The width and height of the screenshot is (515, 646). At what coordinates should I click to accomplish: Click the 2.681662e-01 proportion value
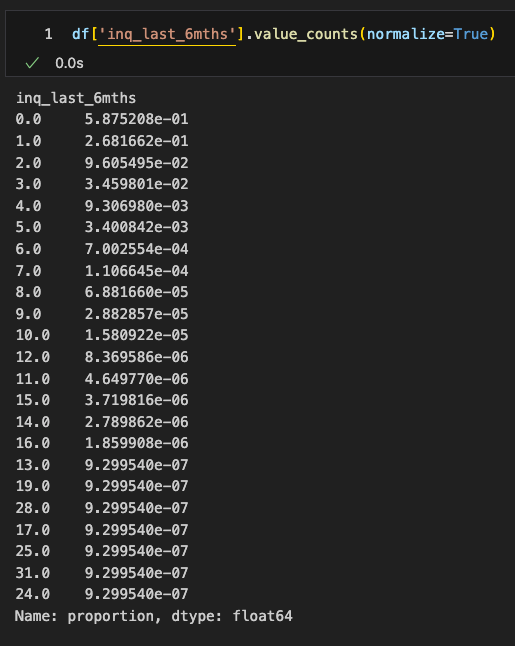point(136,141)
